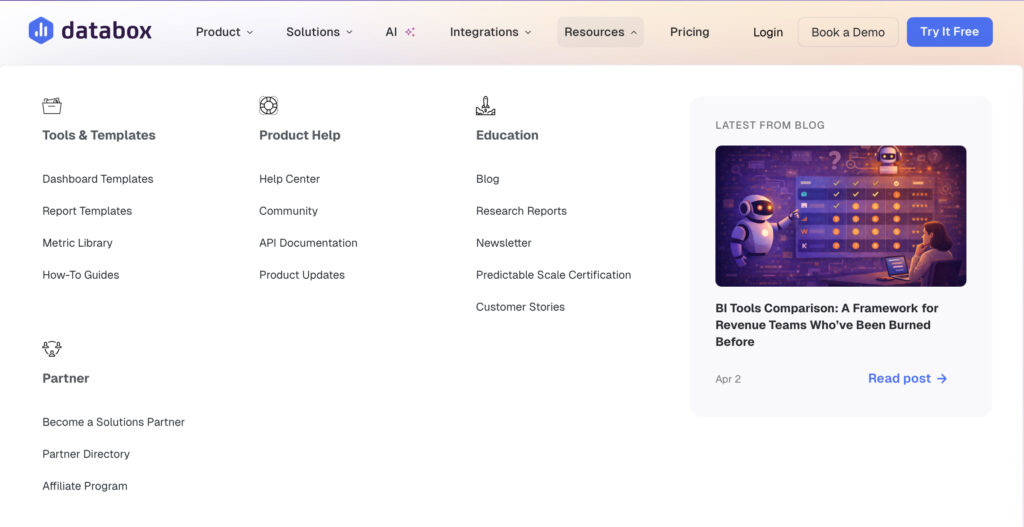Click the Try It Free button
The width and height of the screenshot is (1024, 527).
949,32
